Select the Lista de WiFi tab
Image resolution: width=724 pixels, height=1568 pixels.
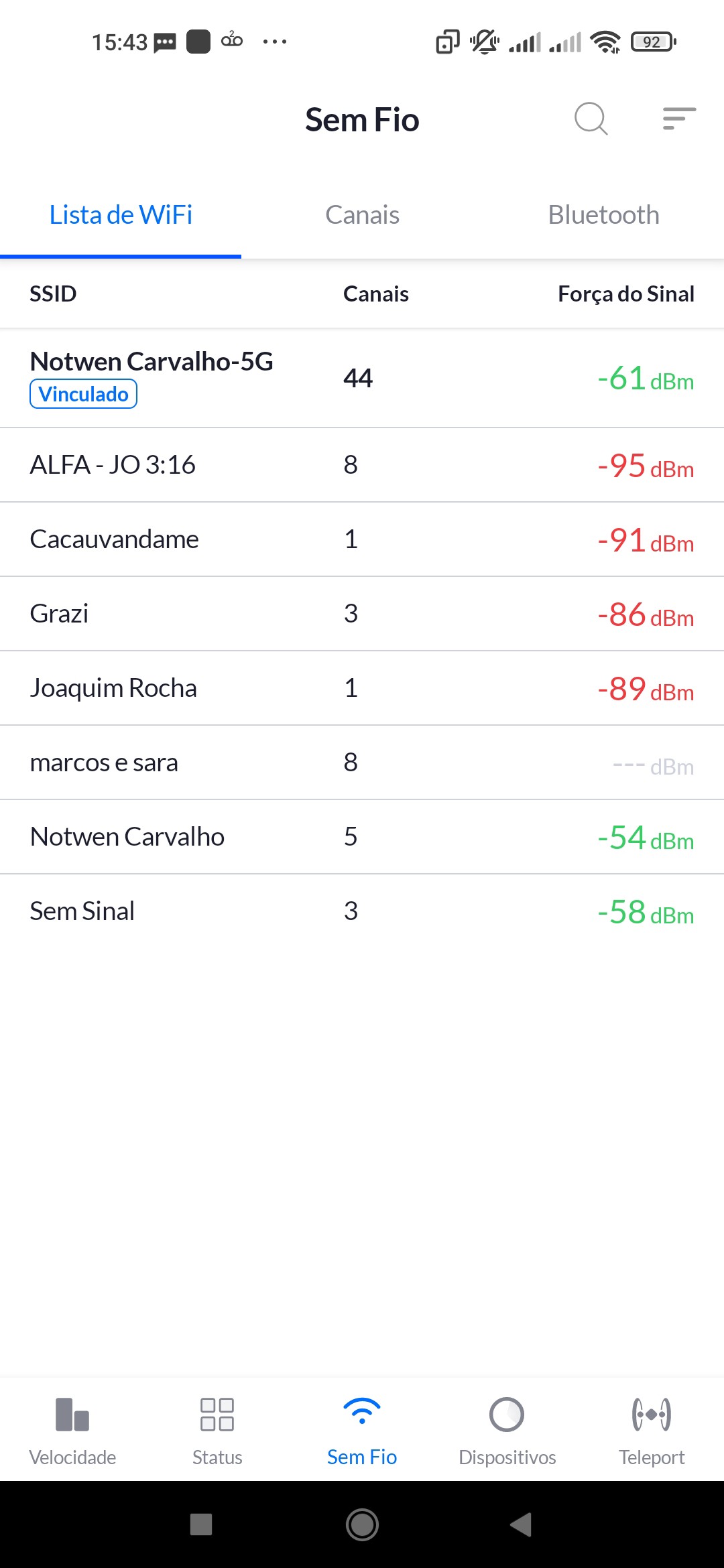(121, 215)
